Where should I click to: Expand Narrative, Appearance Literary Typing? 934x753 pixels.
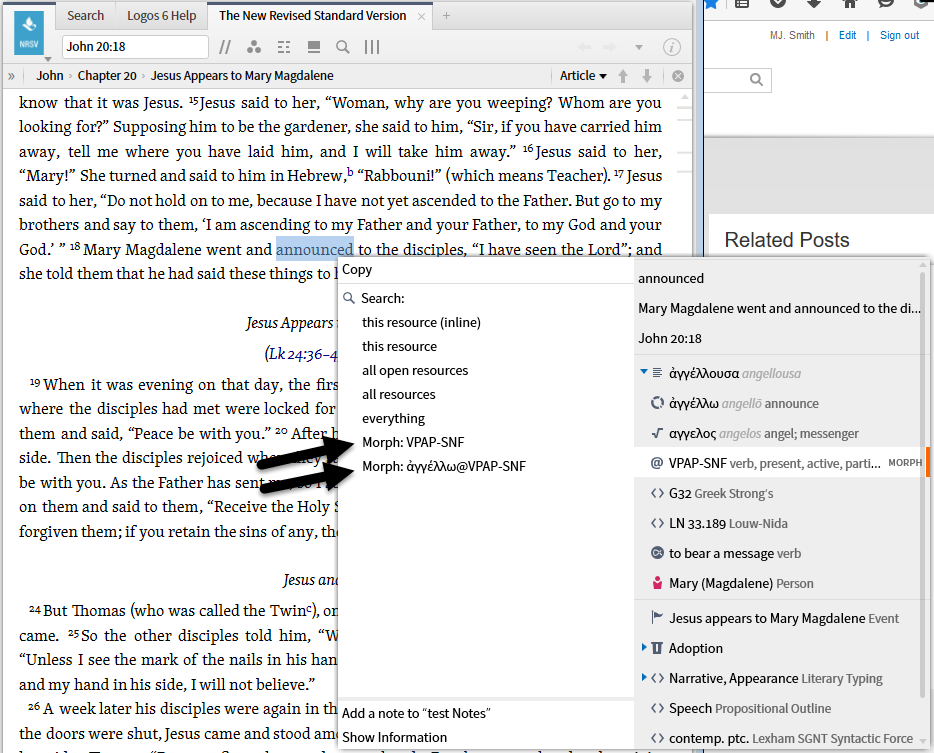pos(643,677)
